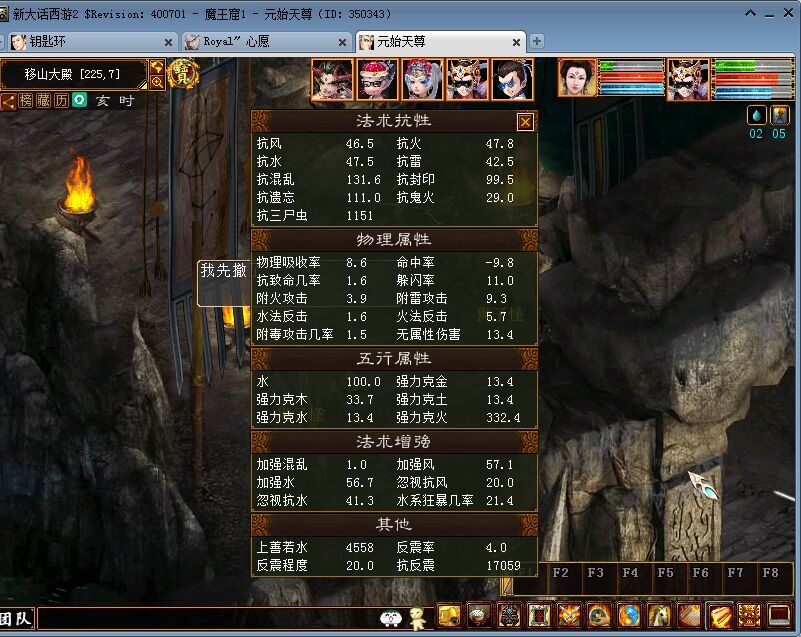The image size is (801, 637).
Task: Click the small doll figure icon
Action: click(x=418, y=618)
